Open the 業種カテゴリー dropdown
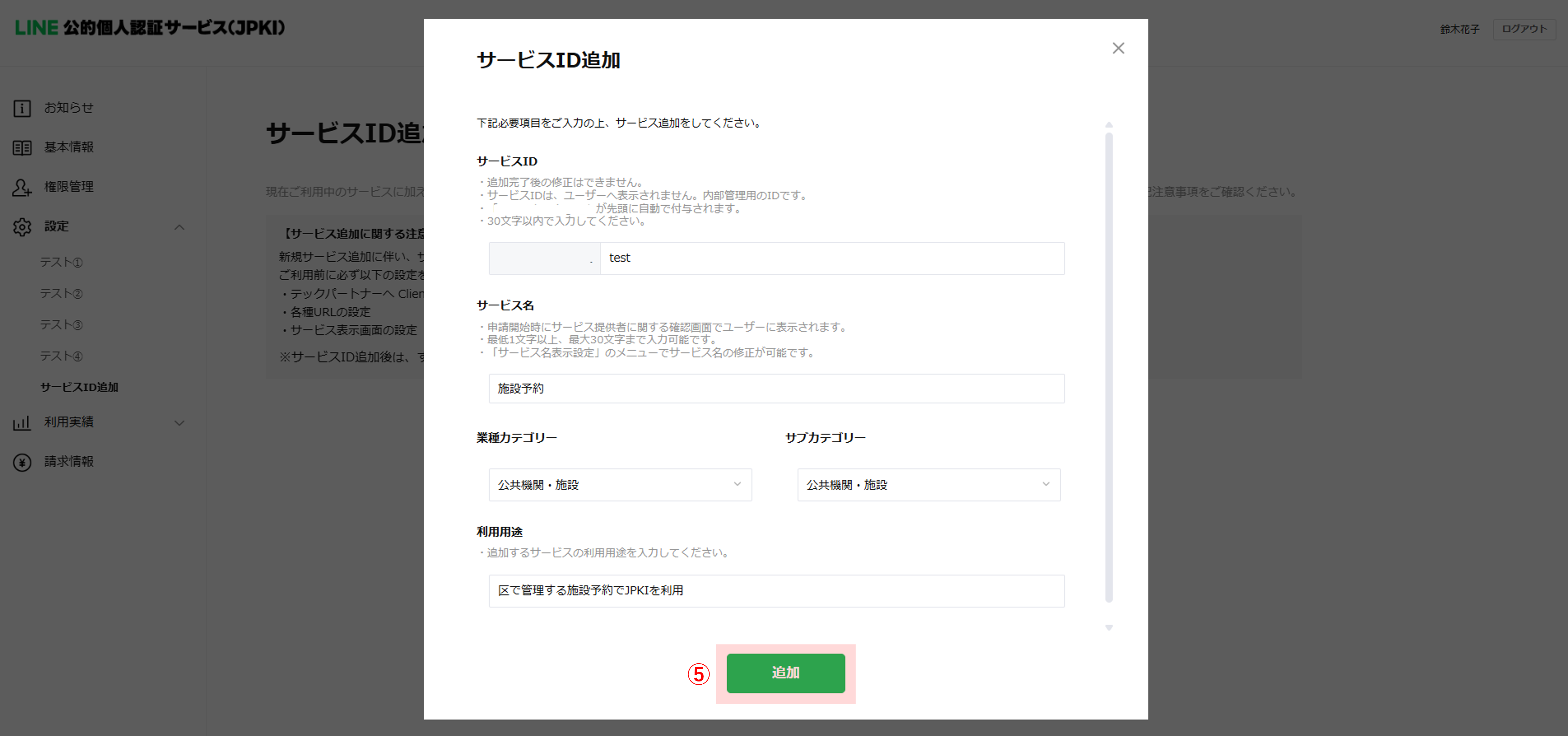This screenshot has height=736, width=1568. tap(620, 485)
